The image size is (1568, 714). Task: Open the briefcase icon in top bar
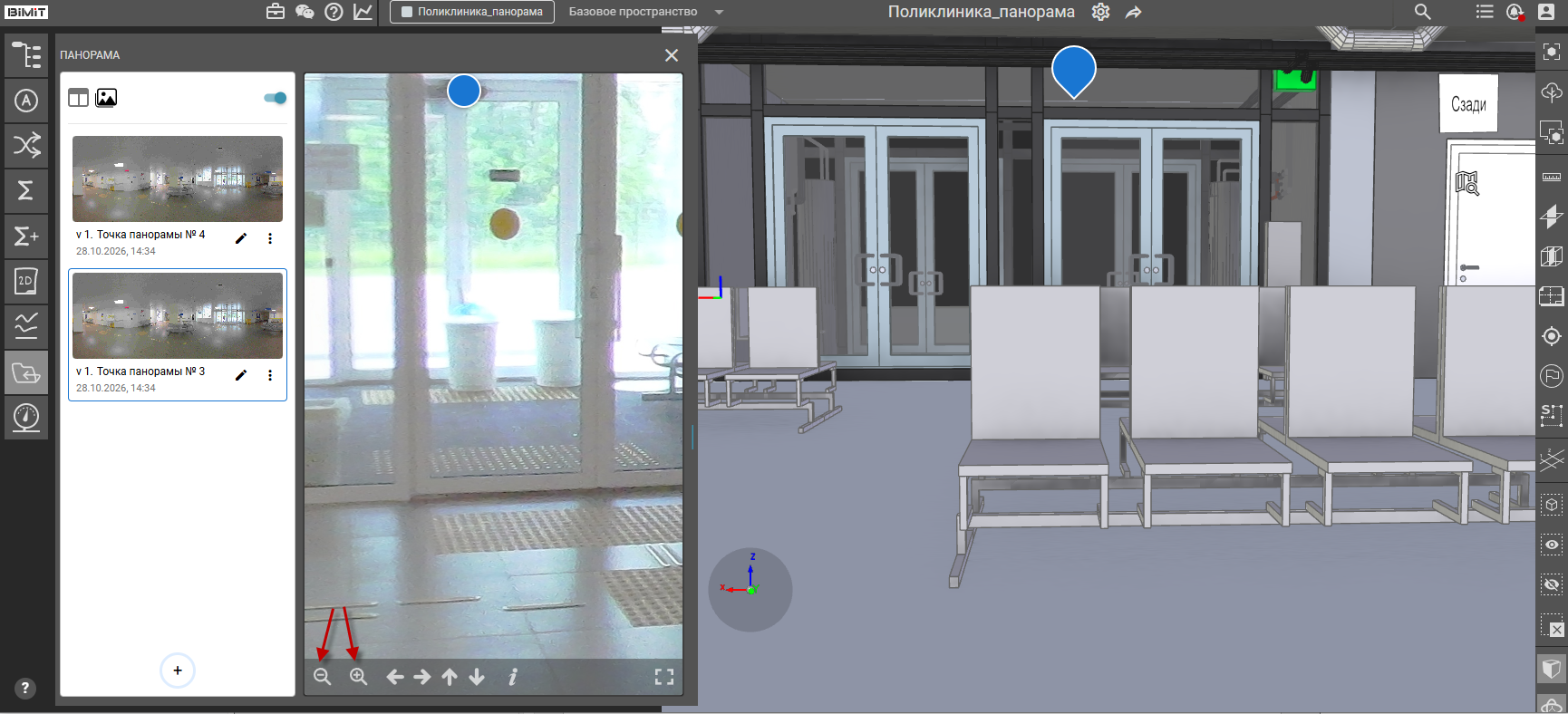(x=276, y=12)
